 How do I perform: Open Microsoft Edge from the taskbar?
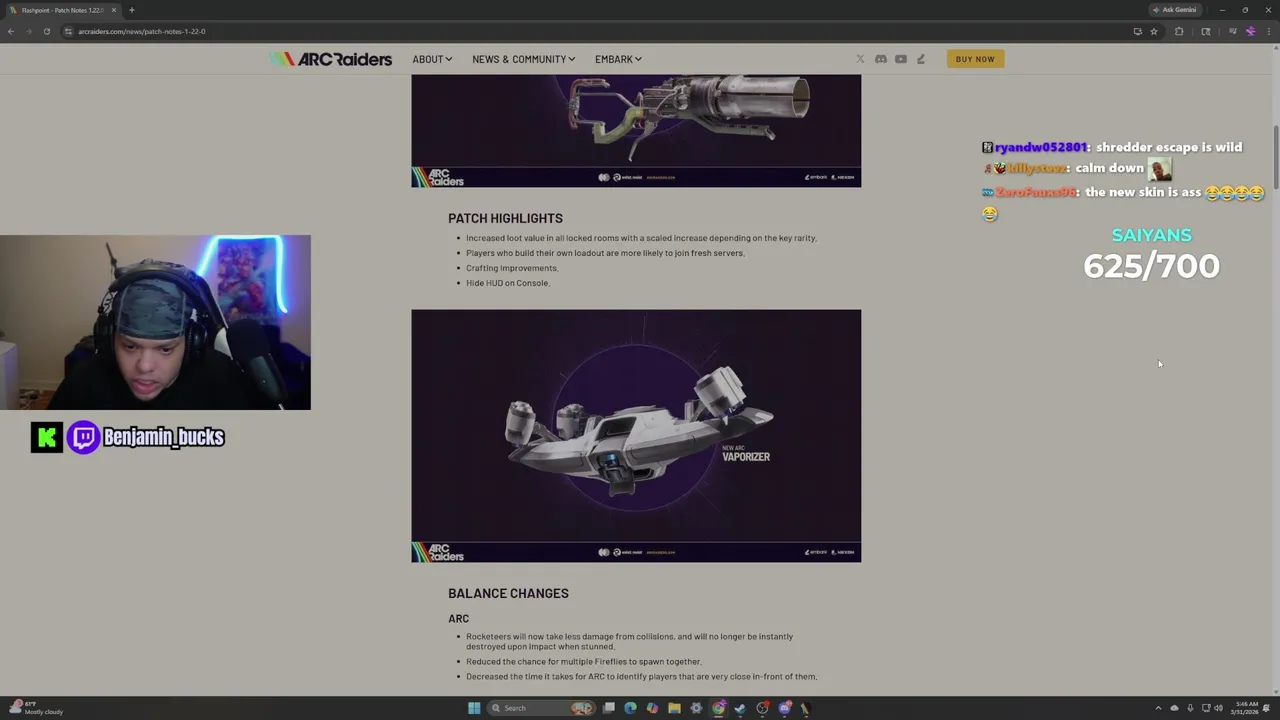click(x=630, y=708)
